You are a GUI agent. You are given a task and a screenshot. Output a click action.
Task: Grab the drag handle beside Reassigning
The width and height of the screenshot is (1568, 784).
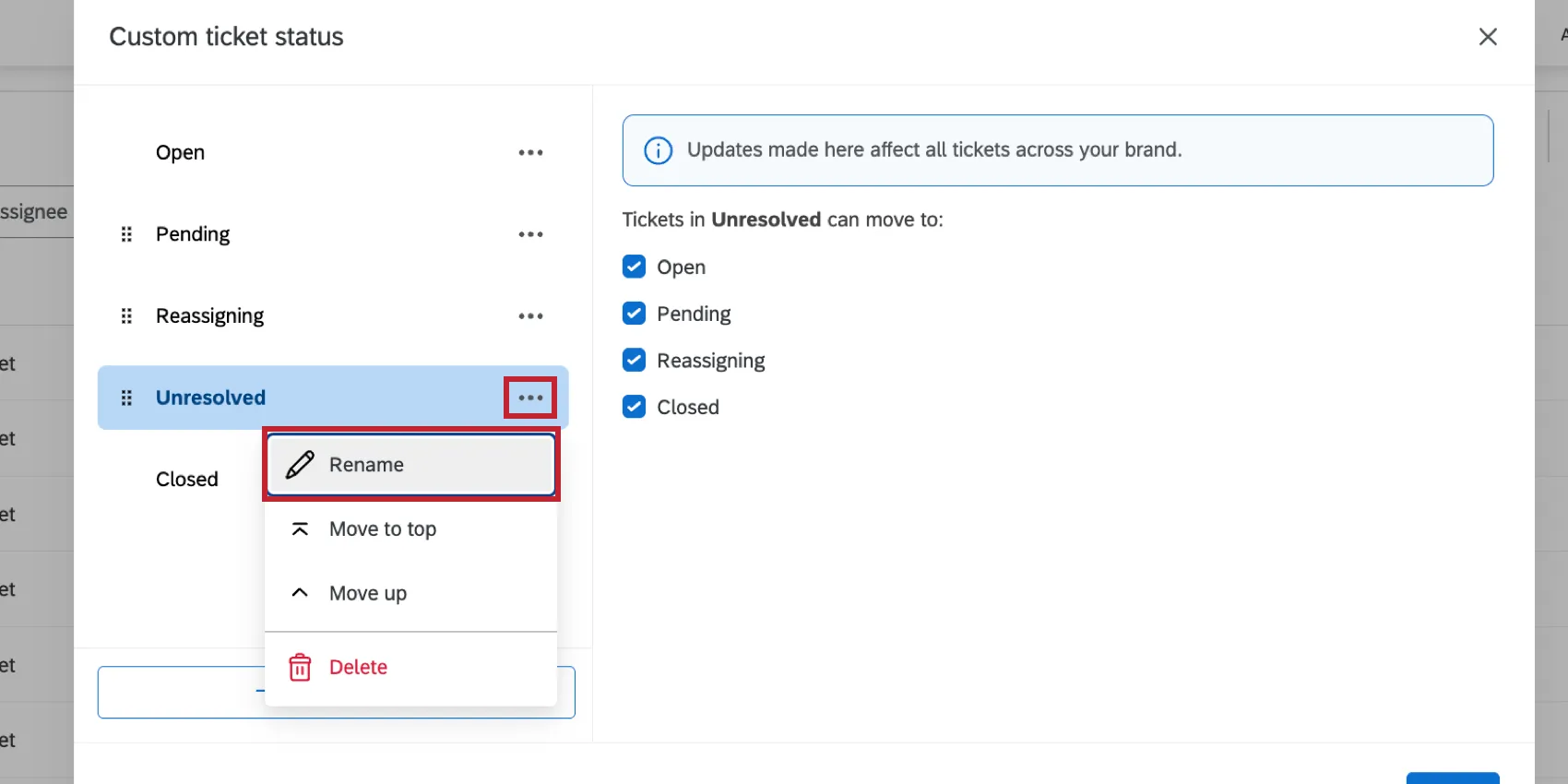click(127, 316)
